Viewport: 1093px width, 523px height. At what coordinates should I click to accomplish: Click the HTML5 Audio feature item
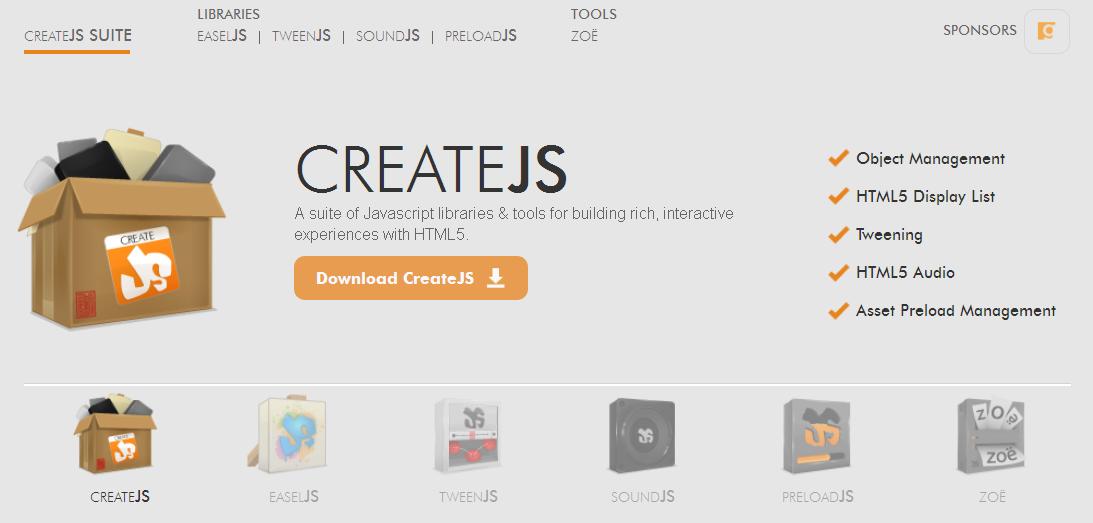tap(905, 272)
